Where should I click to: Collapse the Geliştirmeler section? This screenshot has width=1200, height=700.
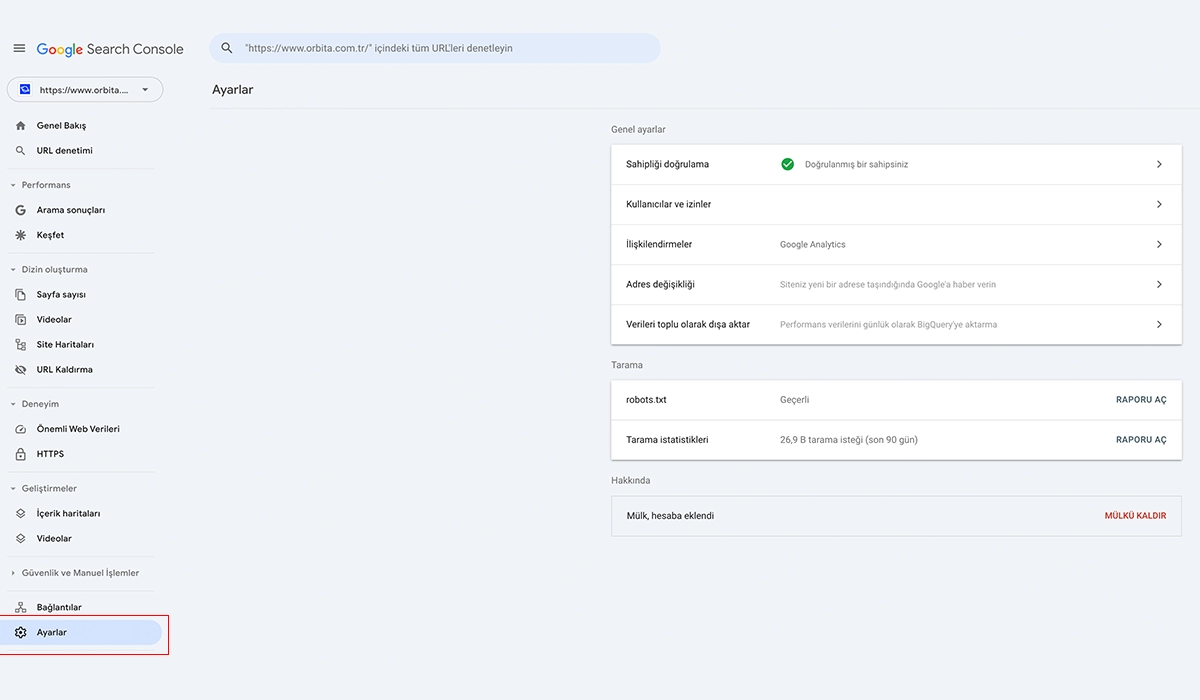tap(13, 489)
